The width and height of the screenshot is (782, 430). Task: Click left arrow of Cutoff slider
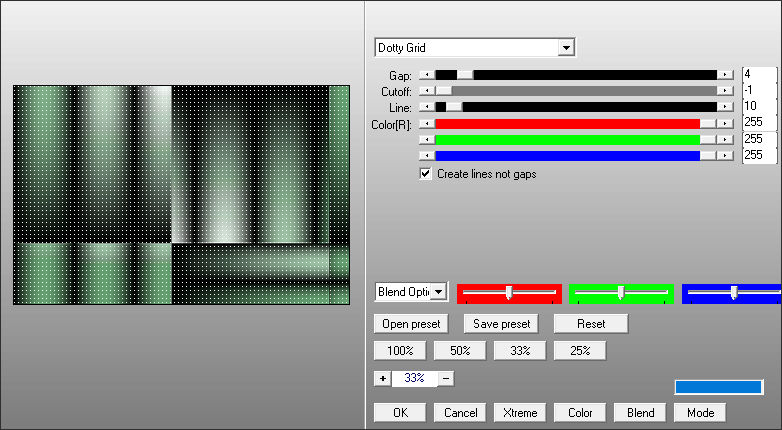pos(427,91)
